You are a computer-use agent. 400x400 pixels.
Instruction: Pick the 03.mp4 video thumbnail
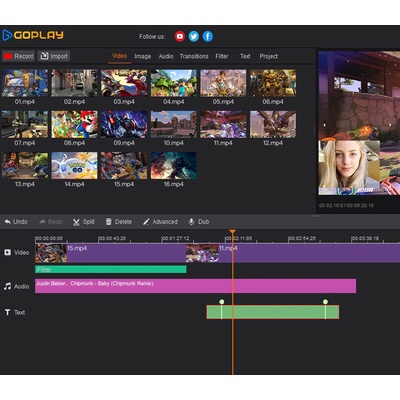[x=124, y=83]
